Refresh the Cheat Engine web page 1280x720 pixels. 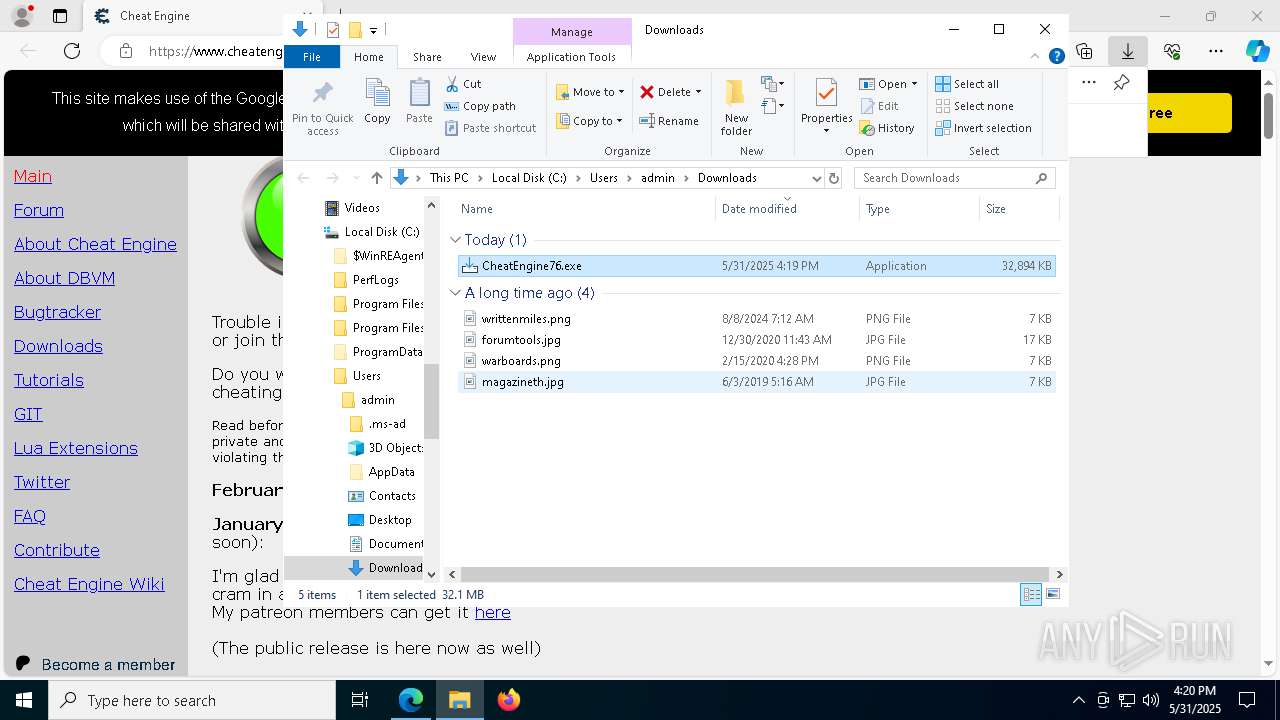[72, 51]
